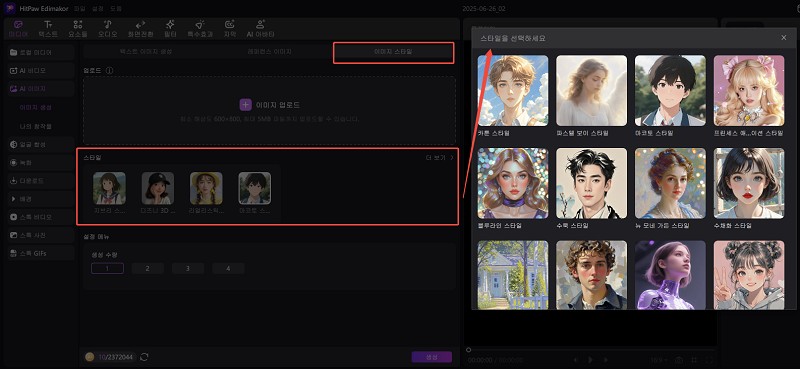Choose 뉴 모네 가든 스타일 in dialog
This screenshot has height=369, width=800.
coord(670,183)
